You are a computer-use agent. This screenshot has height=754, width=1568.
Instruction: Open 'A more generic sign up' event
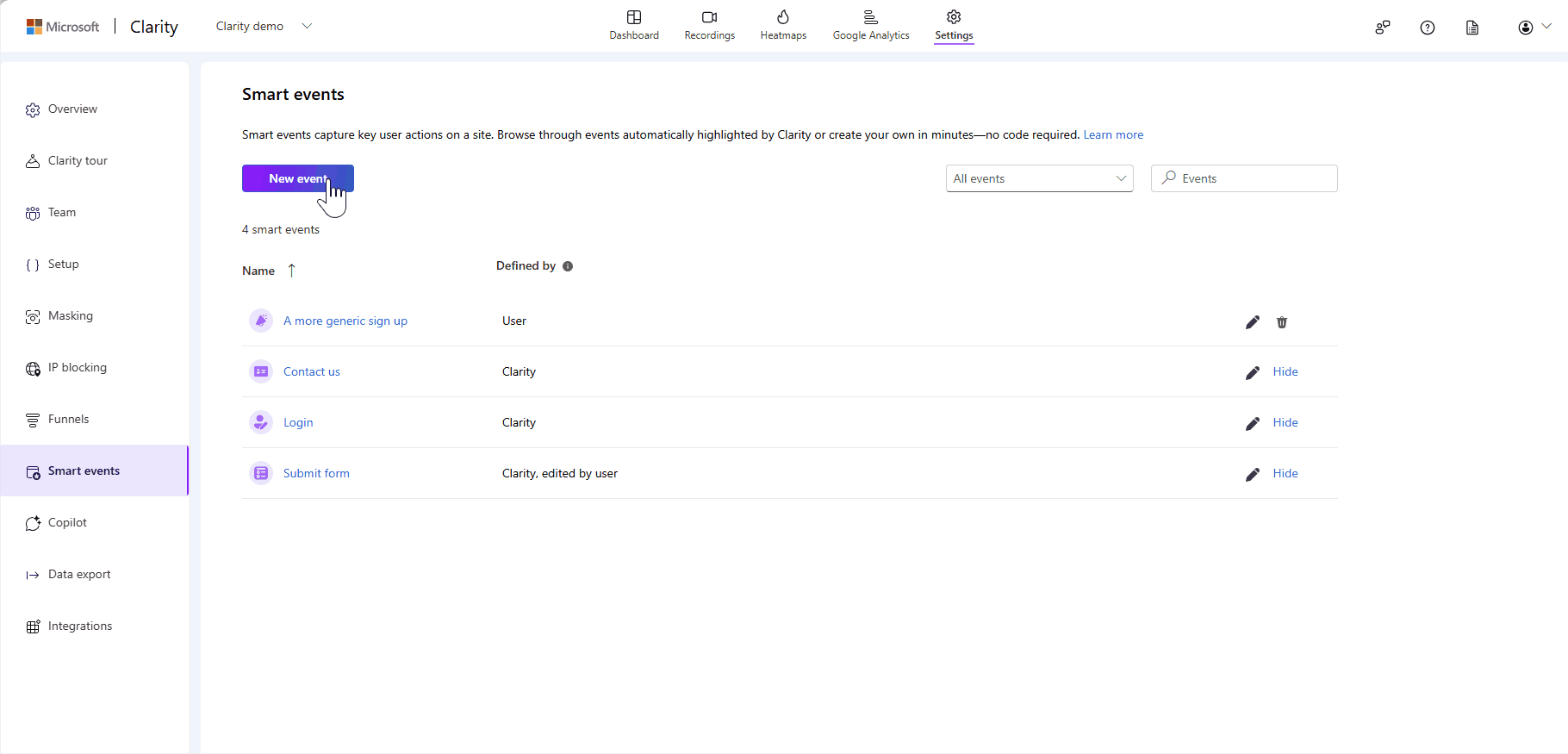[345, 321]
